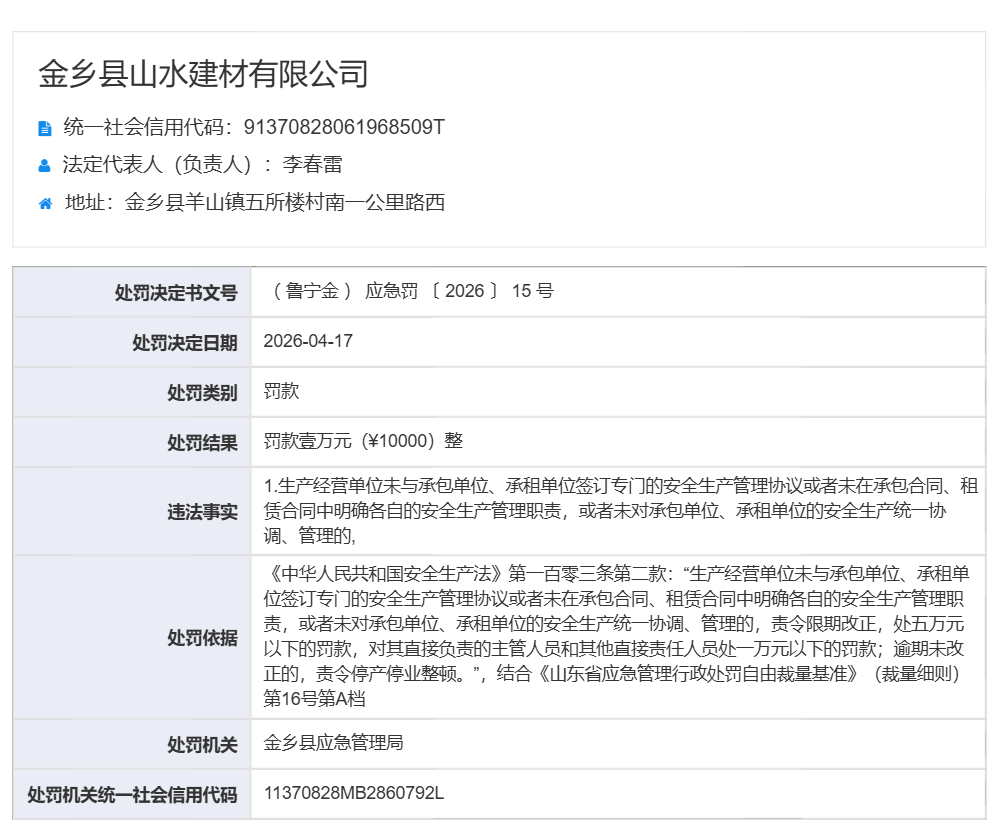Click the penalty document number ending in 15 号

410,291
